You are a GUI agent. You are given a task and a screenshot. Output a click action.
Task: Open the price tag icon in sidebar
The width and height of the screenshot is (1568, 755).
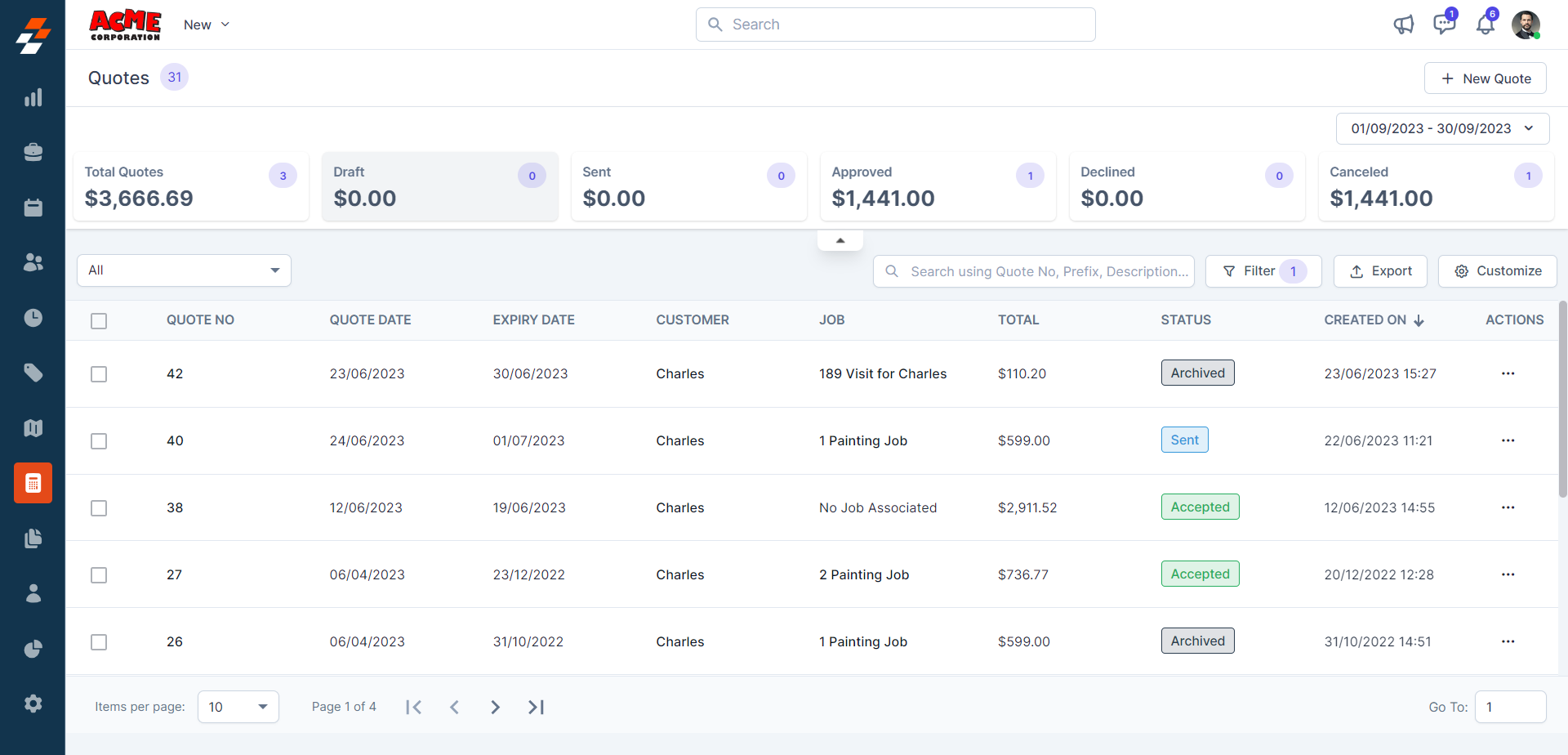(33, 373)
